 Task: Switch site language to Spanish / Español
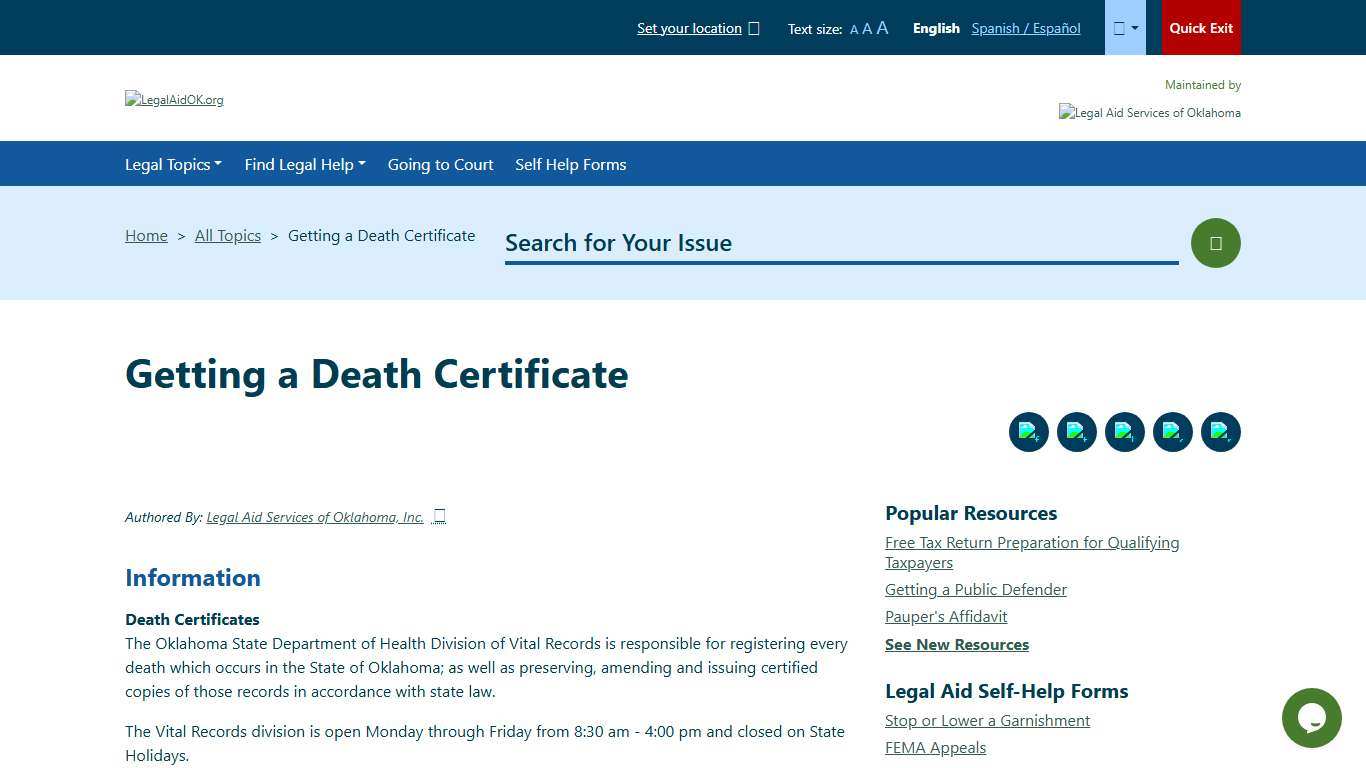(x=1025, y=28)
